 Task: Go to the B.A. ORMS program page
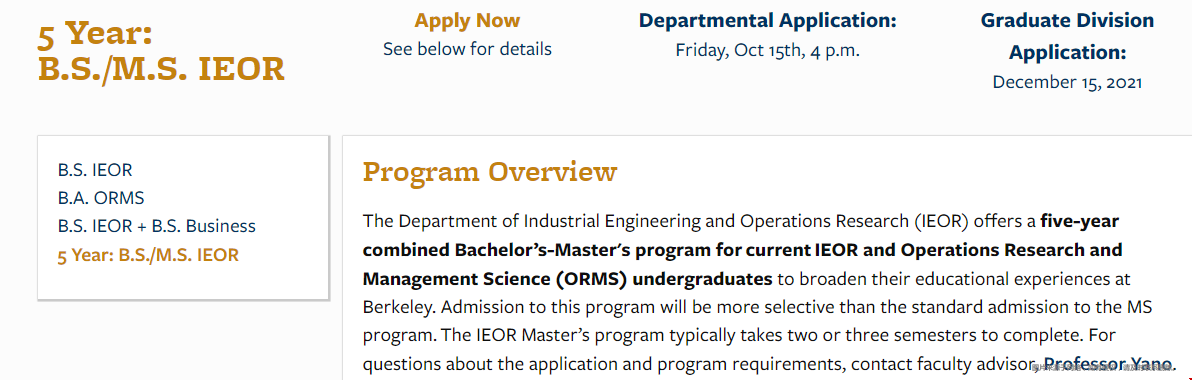point(101,198)
